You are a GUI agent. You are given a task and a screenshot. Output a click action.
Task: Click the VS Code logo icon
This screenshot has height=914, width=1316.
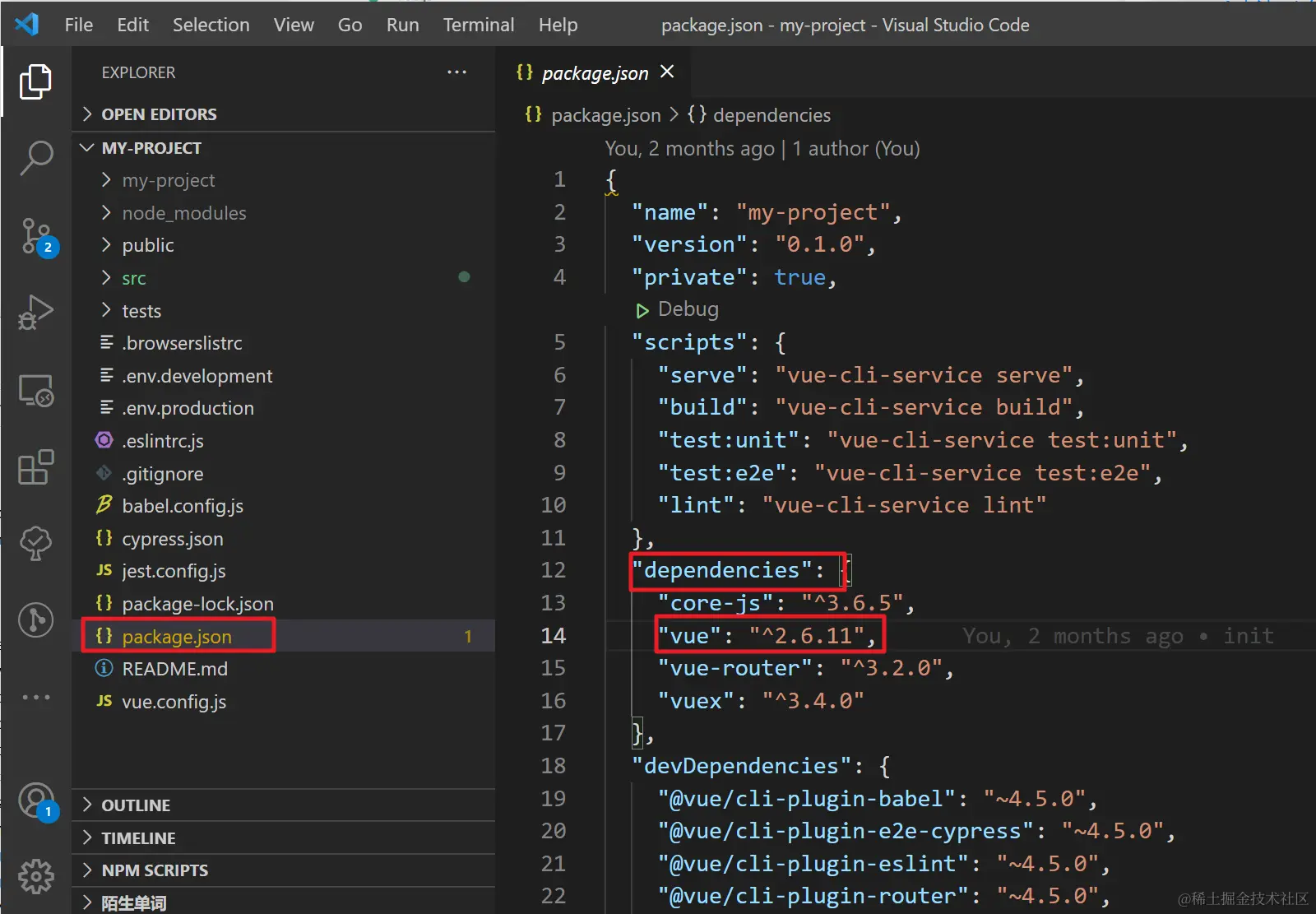tap(27, 24)
